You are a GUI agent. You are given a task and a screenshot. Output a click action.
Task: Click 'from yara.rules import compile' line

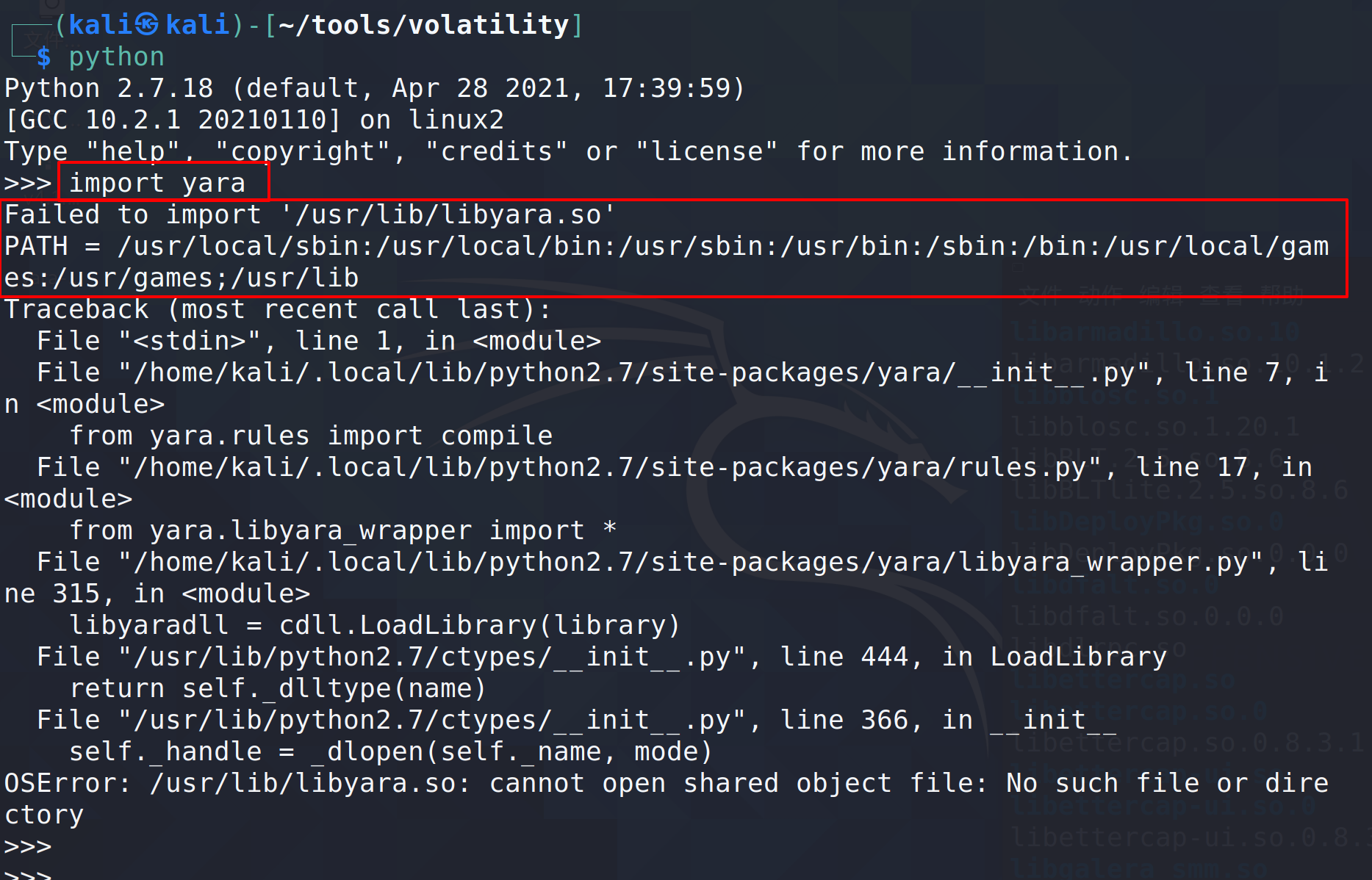(311, 436)
